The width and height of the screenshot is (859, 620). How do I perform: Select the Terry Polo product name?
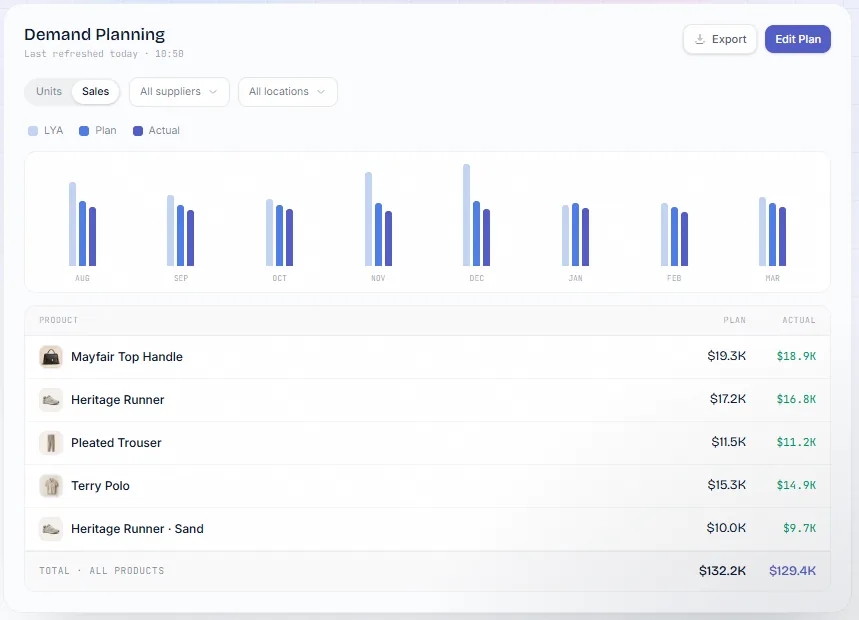tap(100, 486)
